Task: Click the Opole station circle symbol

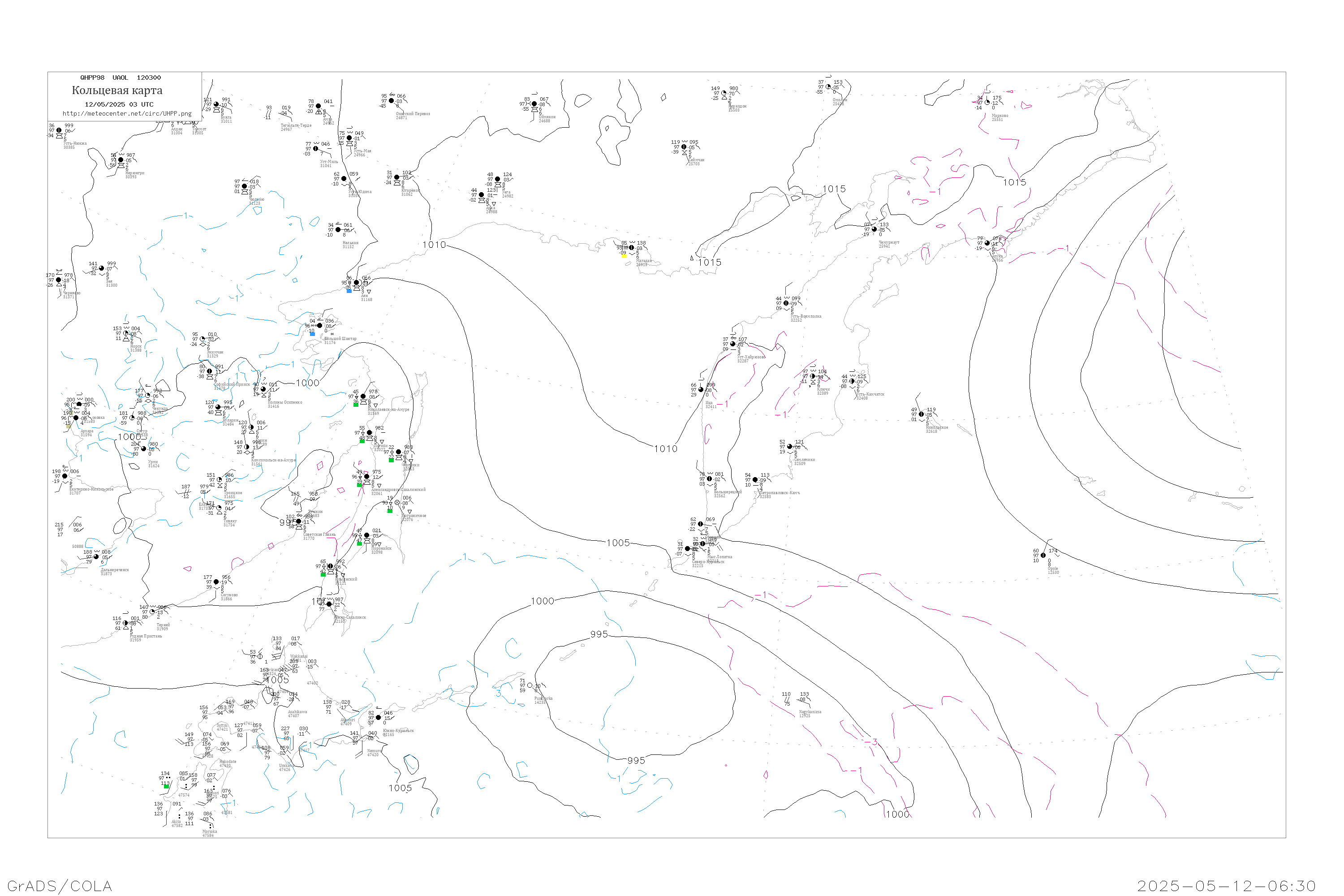Action: tap(1043, 556)
